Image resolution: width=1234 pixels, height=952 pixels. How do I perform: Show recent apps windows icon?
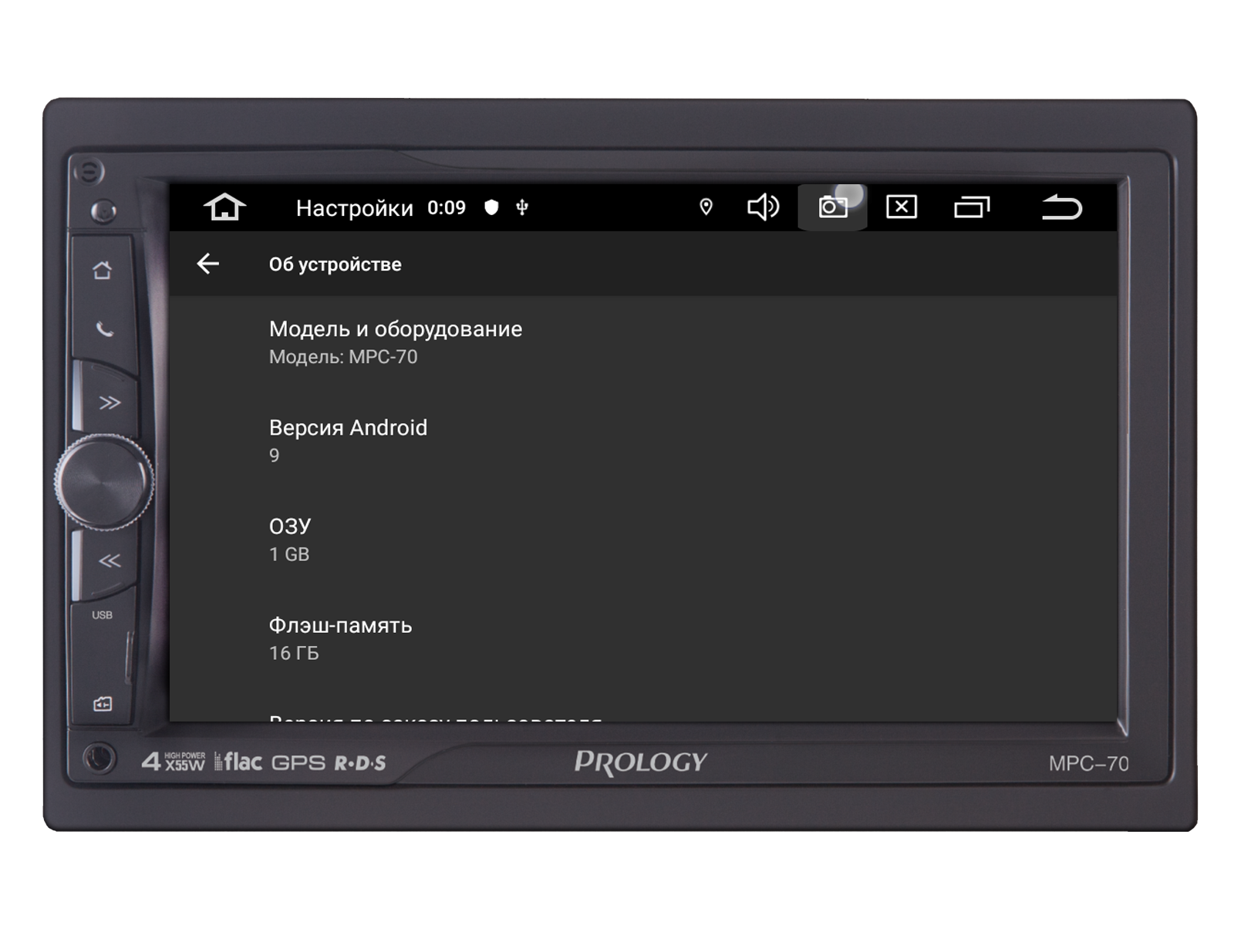[971, 207]
